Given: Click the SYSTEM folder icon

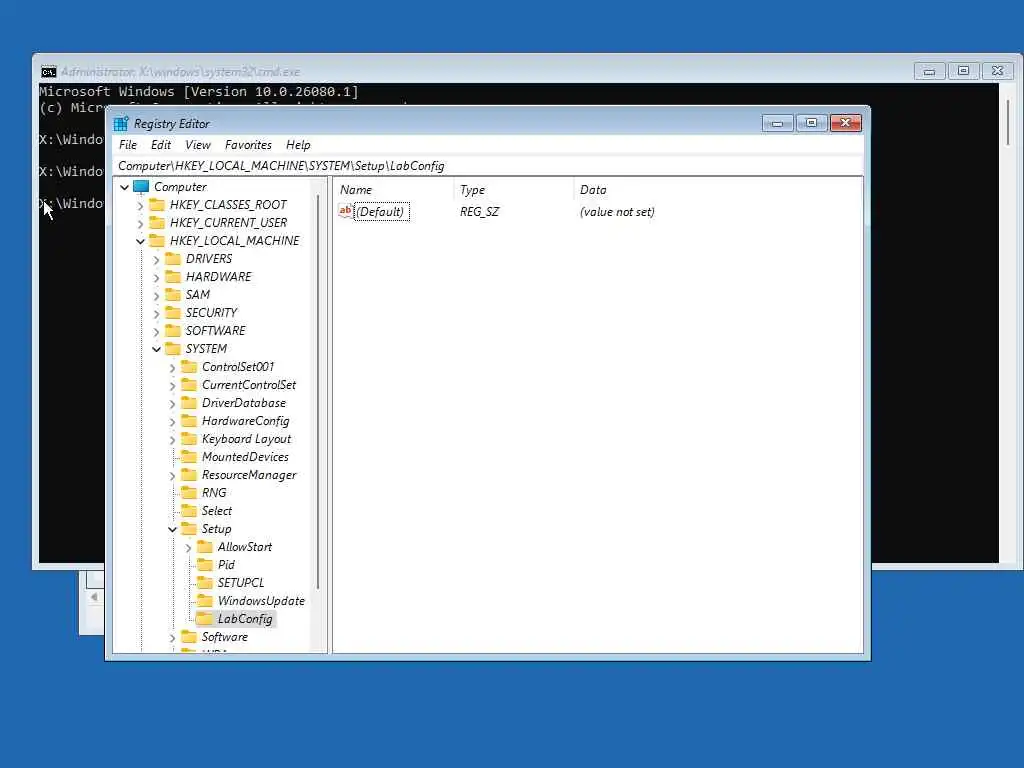Looking at the screenshot, I should [x=173, y=348].
